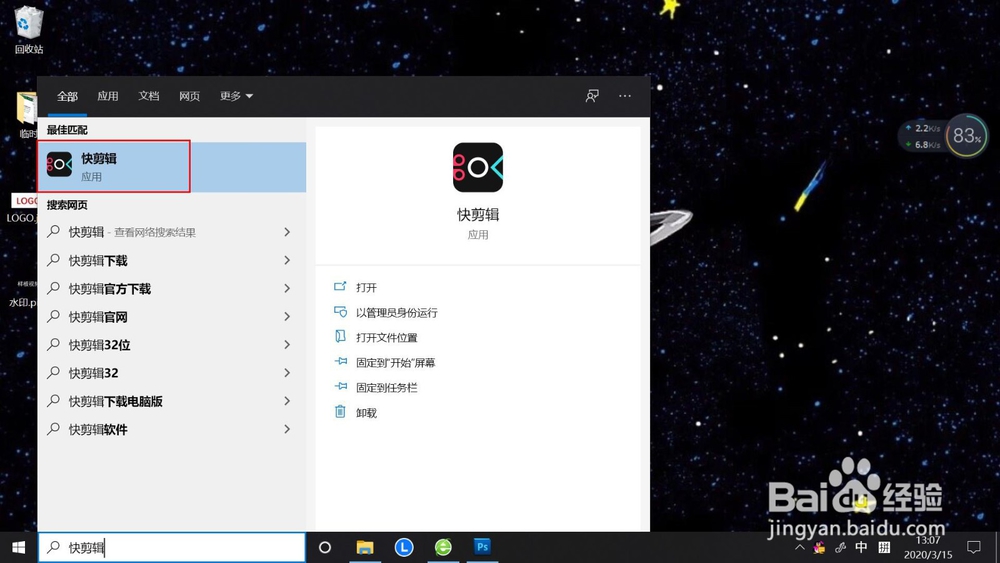1000x563 pixels.
Task: Click the trash icon next to 卸载
Action: [341, 412]
